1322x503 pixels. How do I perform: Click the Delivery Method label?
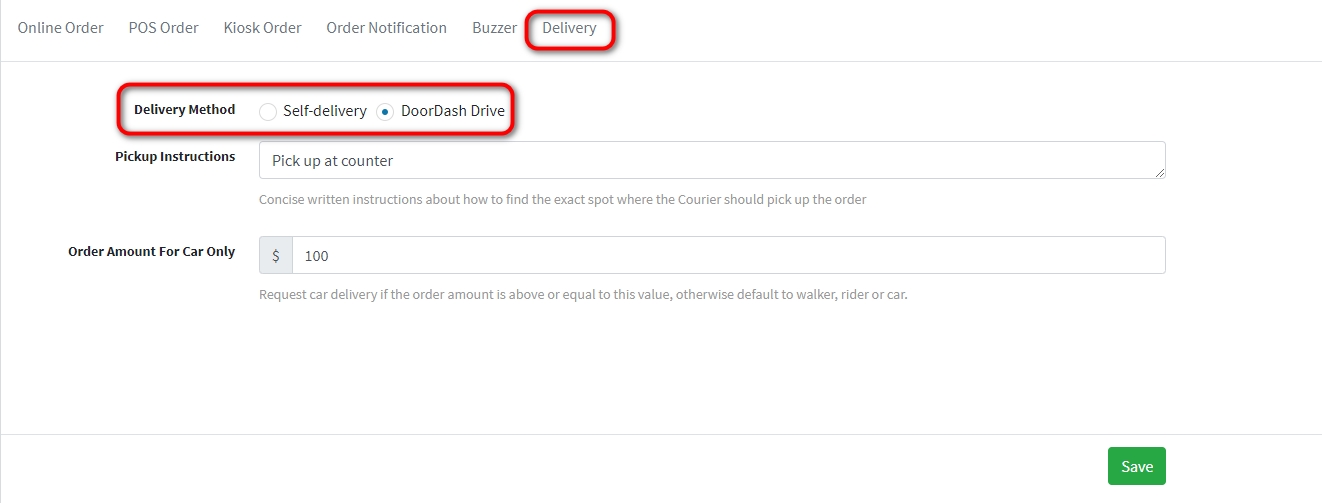[184, 110]
